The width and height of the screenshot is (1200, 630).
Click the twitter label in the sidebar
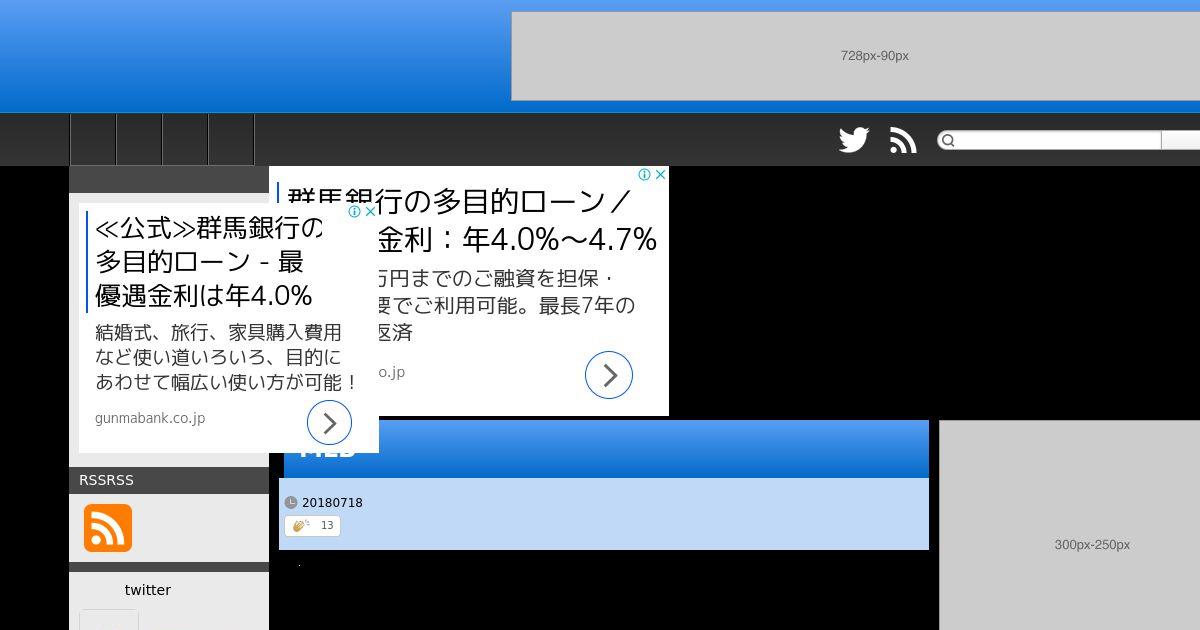click(x=148, y=590)
